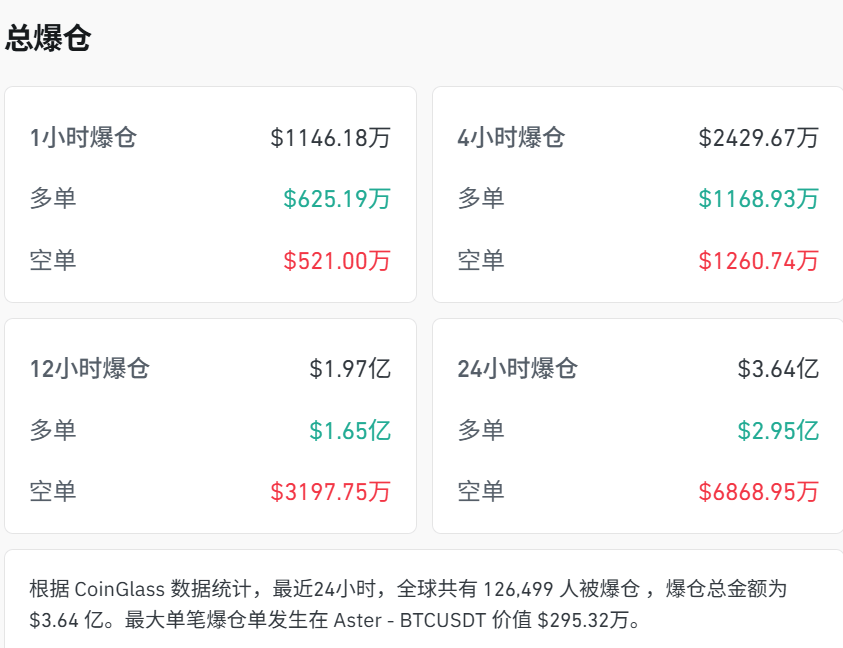Image resolution: width=843 pixels, height=648 pixels.
Task: Click the 总爆仓 section heading
Action: coord(48,38)
